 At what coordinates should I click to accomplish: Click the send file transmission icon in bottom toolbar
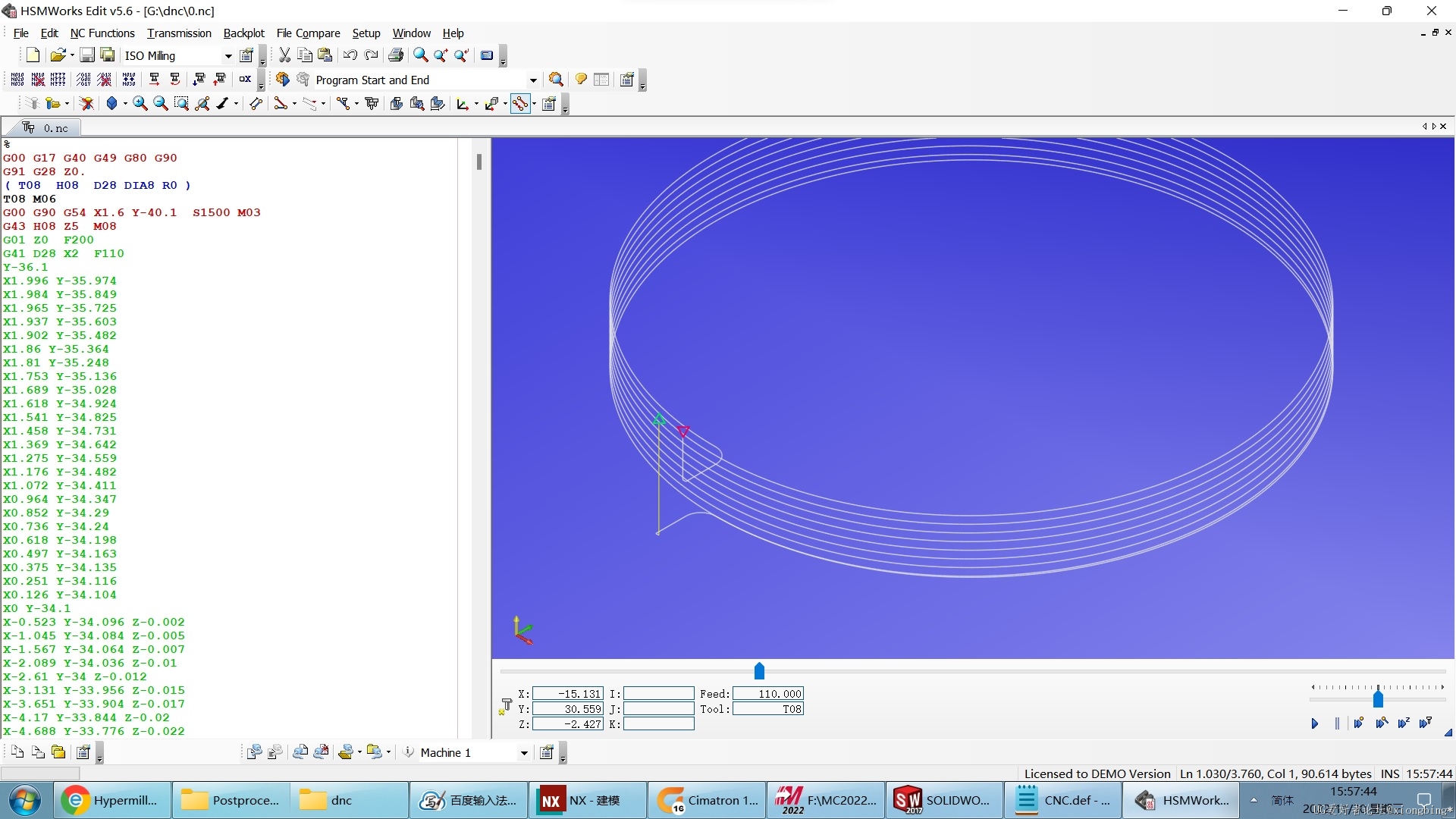click(x=255, y=752)
